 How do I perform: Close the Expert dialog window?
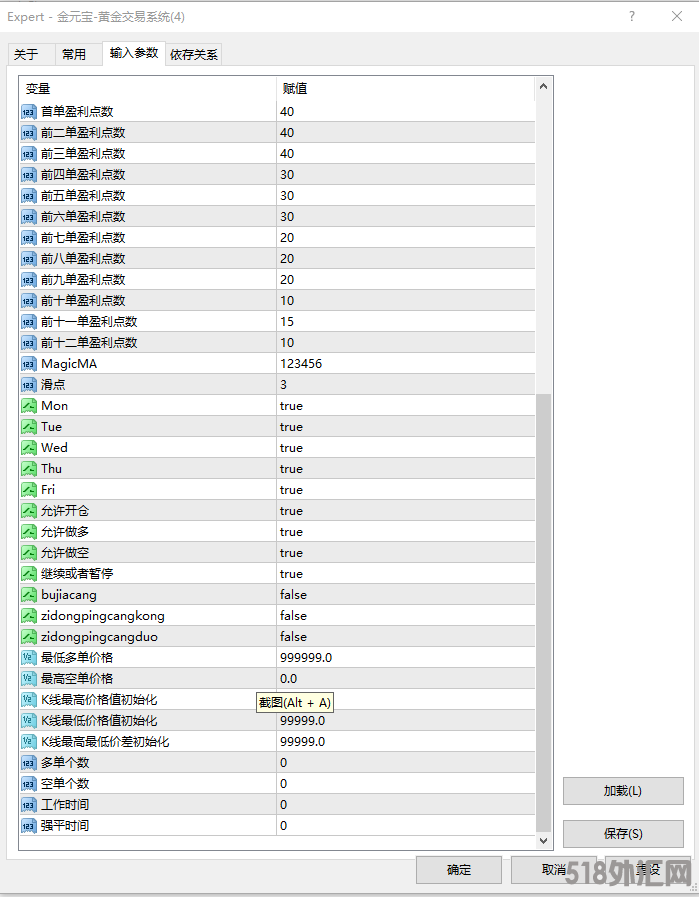pyautogui.click(x=677, y=16)
